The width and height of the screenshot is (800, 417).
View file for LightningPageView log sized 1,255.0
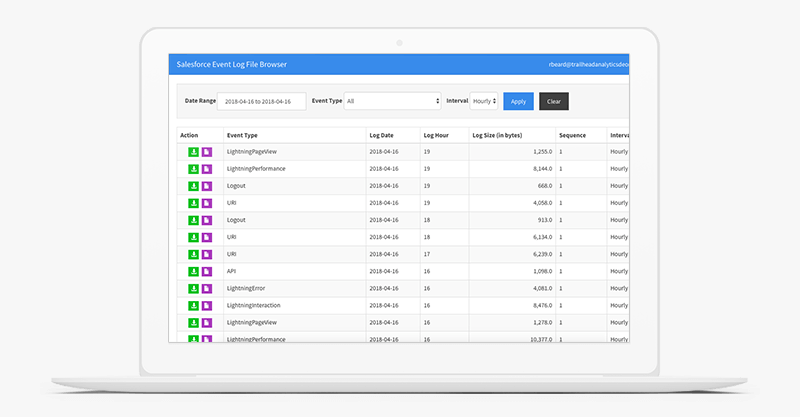coord(207,152)
